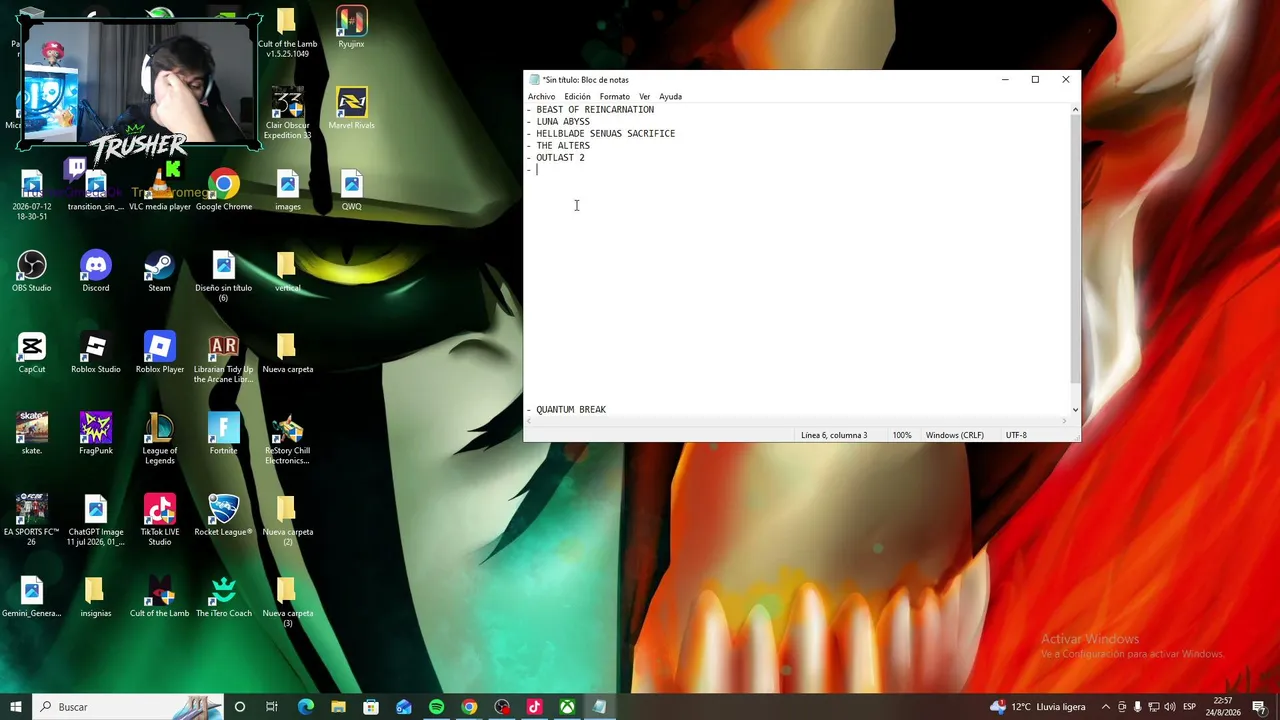The image size is (1280, 720).
Task: Open the Windows Start menu
Action: 16,707
